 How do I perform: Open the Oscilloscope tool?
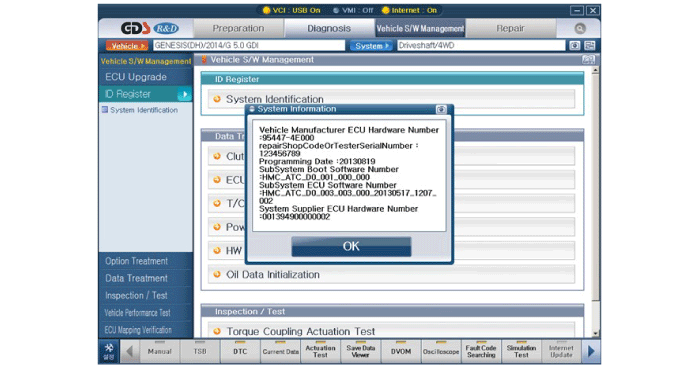[x=441, y=351]
